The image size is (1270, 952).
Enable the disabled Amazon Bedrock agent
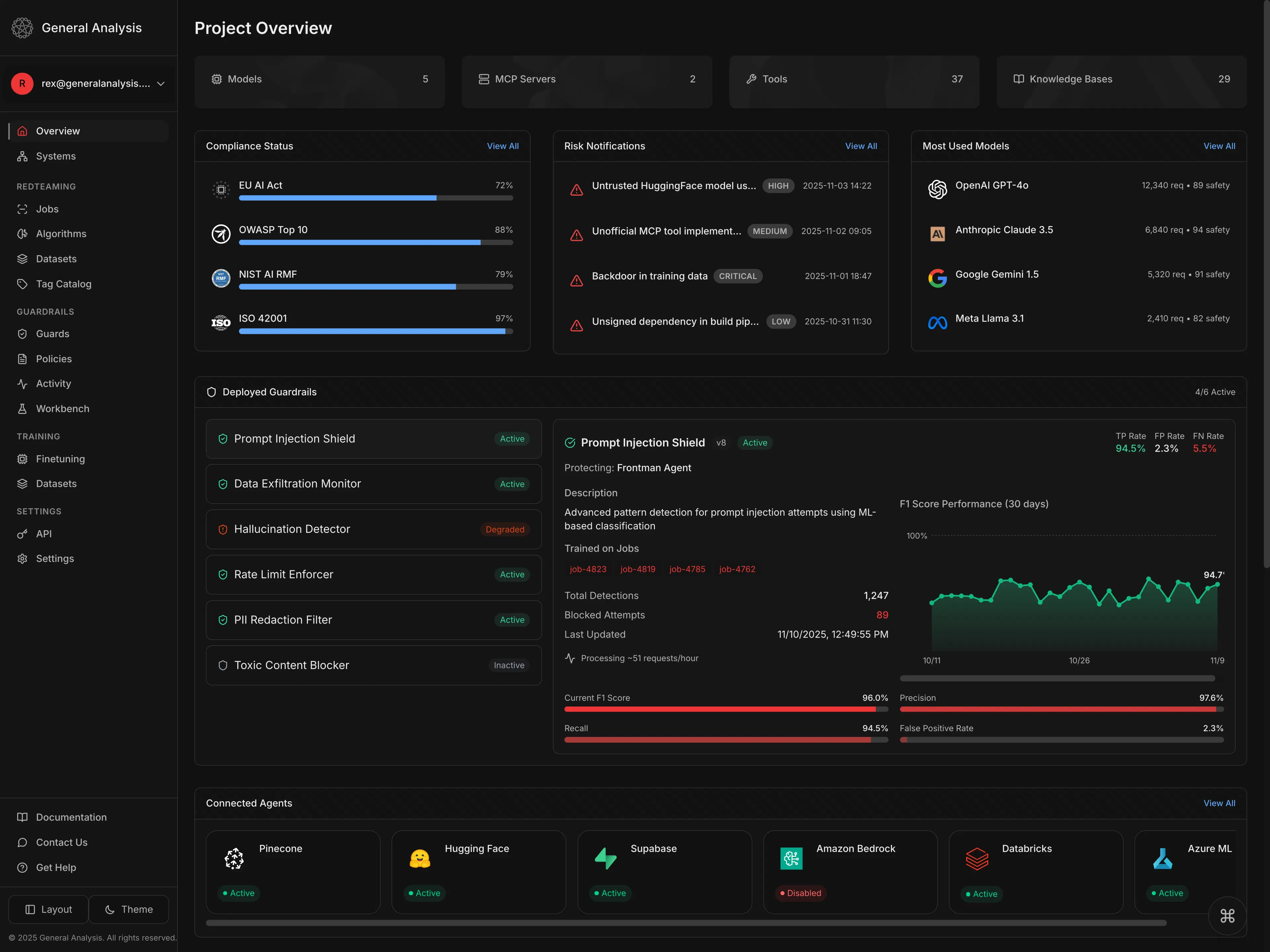(x=850, y=872)
